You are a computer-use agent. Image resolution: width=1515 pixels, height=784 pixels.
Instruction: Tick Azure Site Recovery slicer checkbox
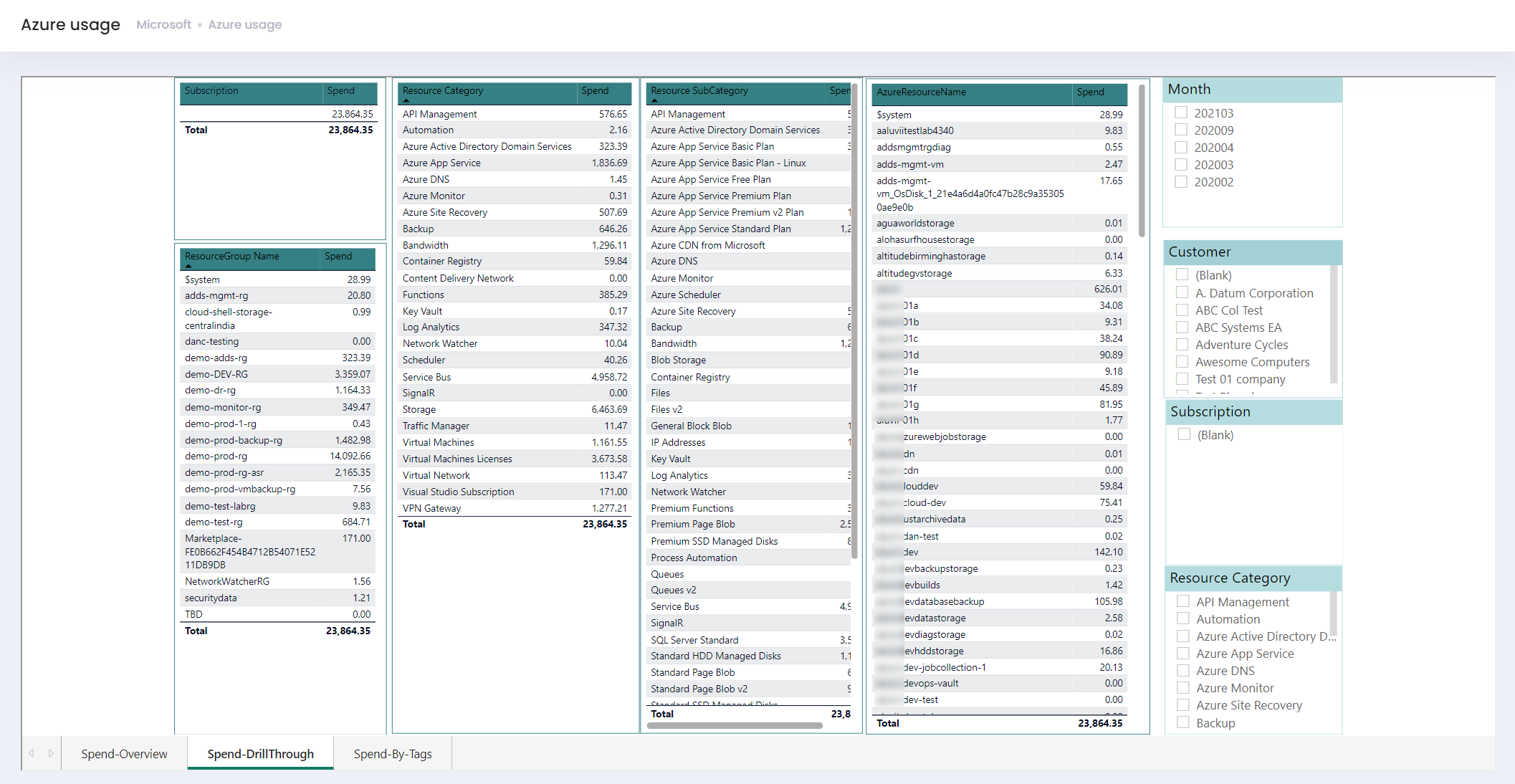click(1183, 704)
